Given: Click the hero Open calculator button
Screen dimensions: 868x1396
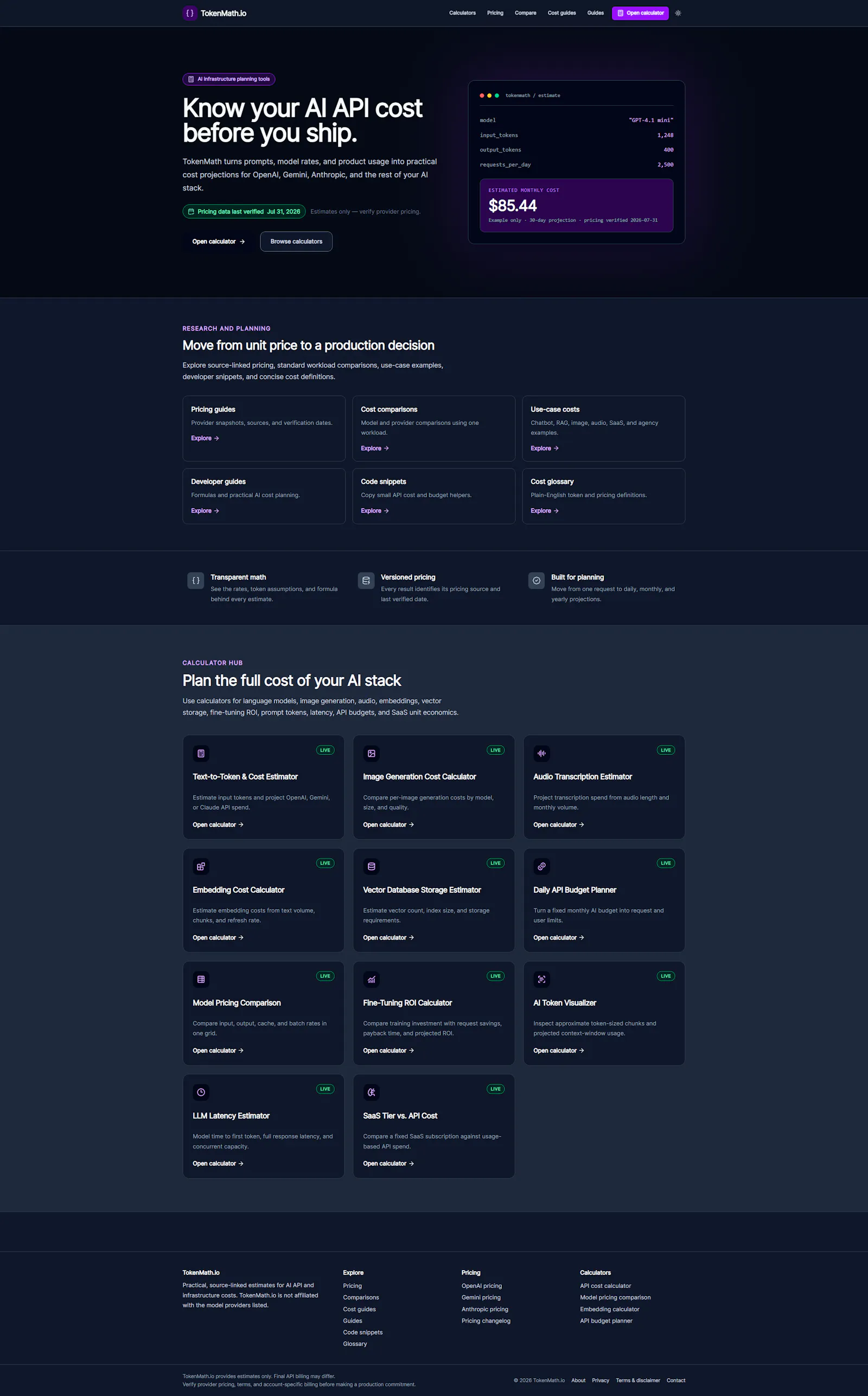Looking at the screenshot, I should point(218,242).
